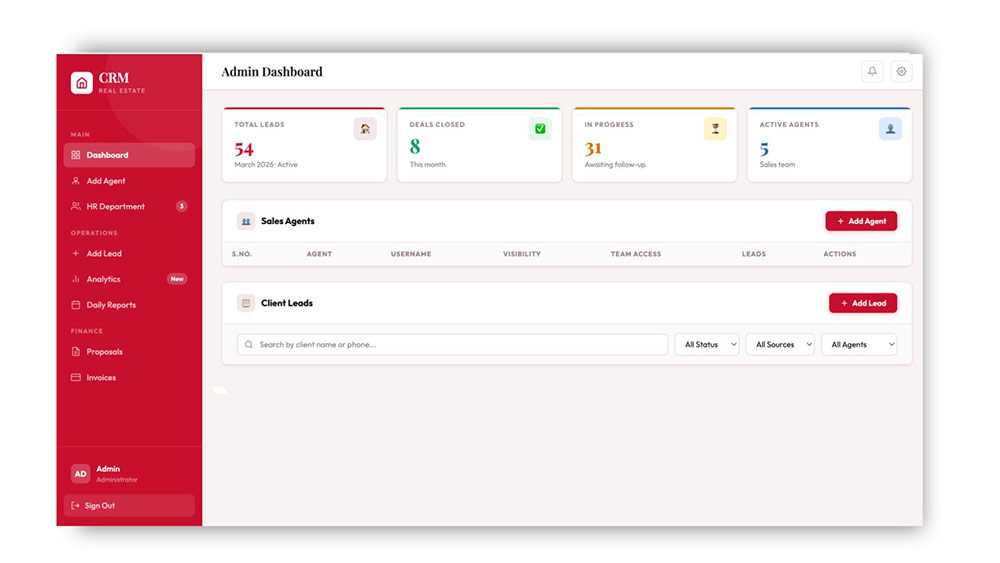
Task: Click the New badge beside Analytics
Action: tap(177, 279)
